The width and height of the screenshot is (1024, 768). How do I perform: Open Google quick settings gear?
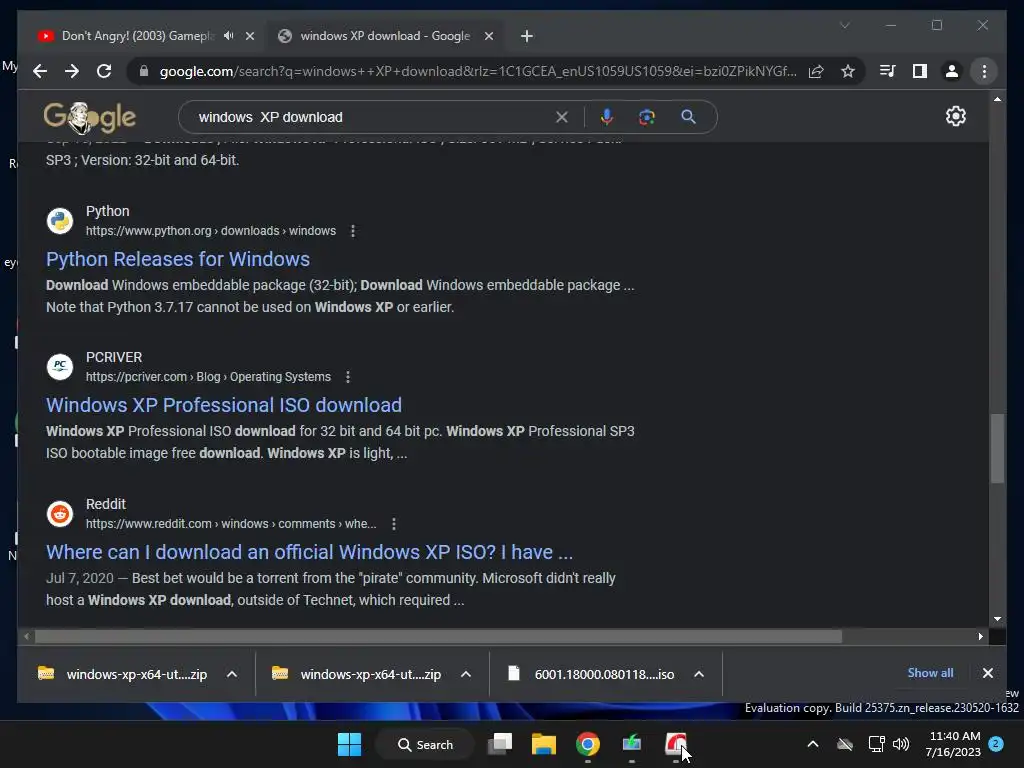pos(955,116)
